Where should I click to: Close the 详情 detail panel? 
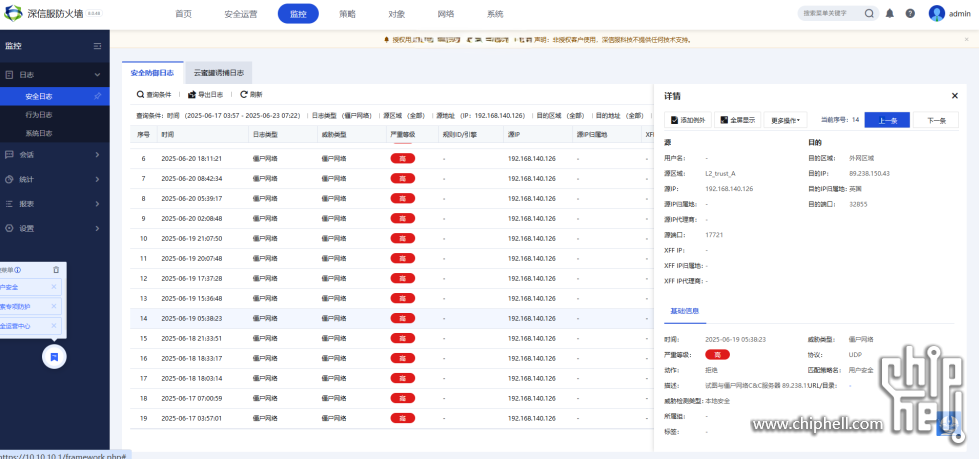click(x=955, y=96)
